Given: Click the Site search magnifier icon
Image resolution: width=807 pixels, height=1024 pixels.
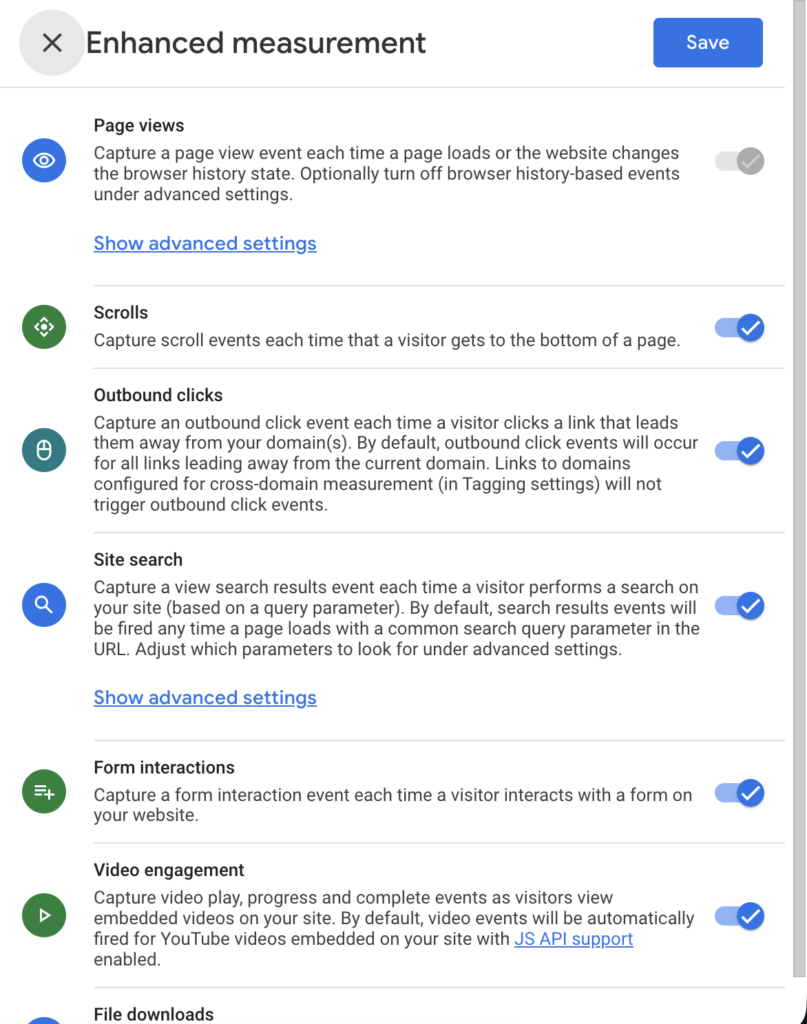Looking at the screenshot, I should point(44,604).
